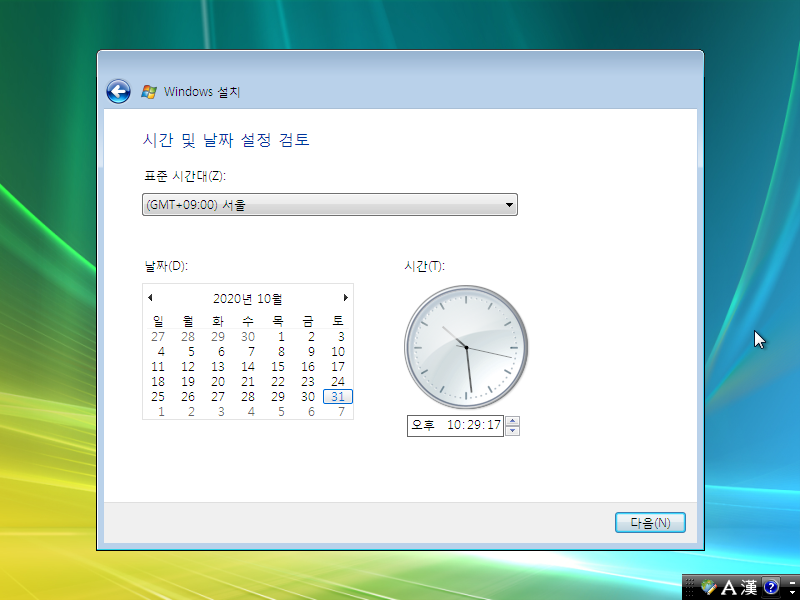Select date 13 in the calendar

point(218,367)
